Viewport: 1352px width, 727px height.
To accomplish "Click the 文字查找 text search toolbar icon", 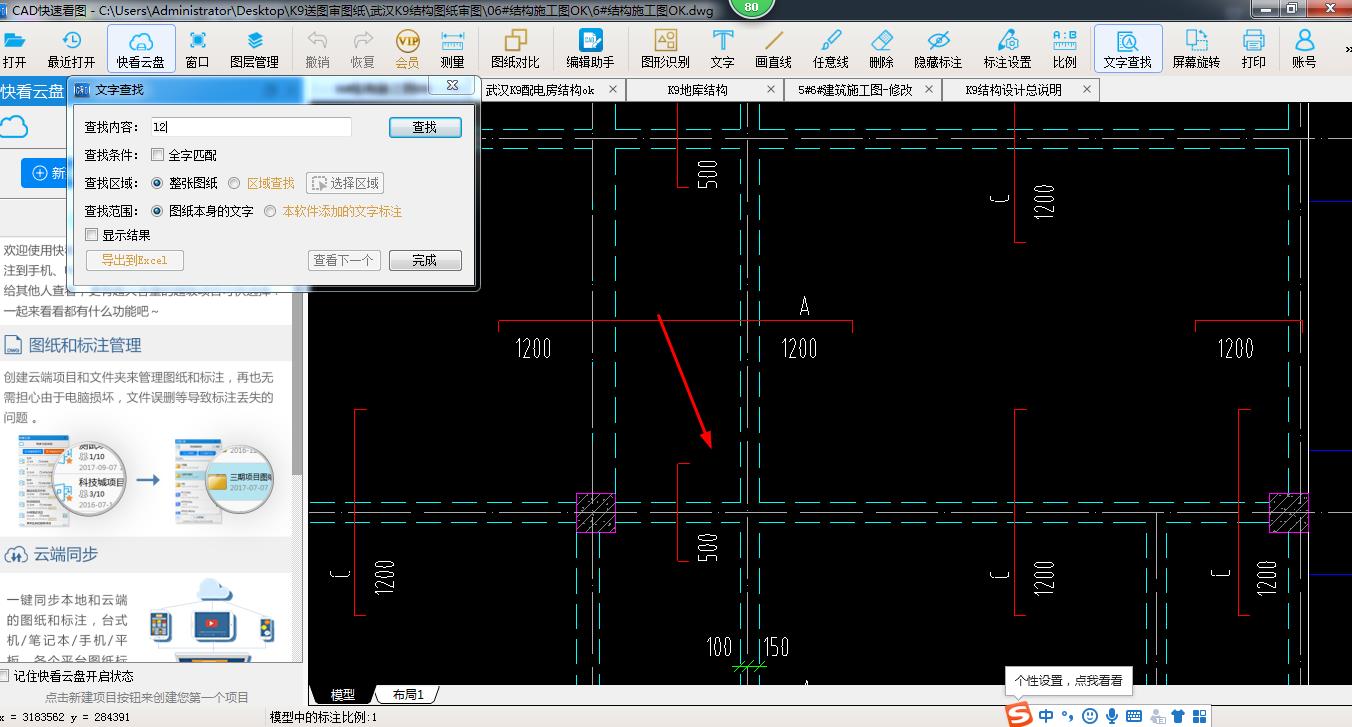I will tap(1128, 49).
